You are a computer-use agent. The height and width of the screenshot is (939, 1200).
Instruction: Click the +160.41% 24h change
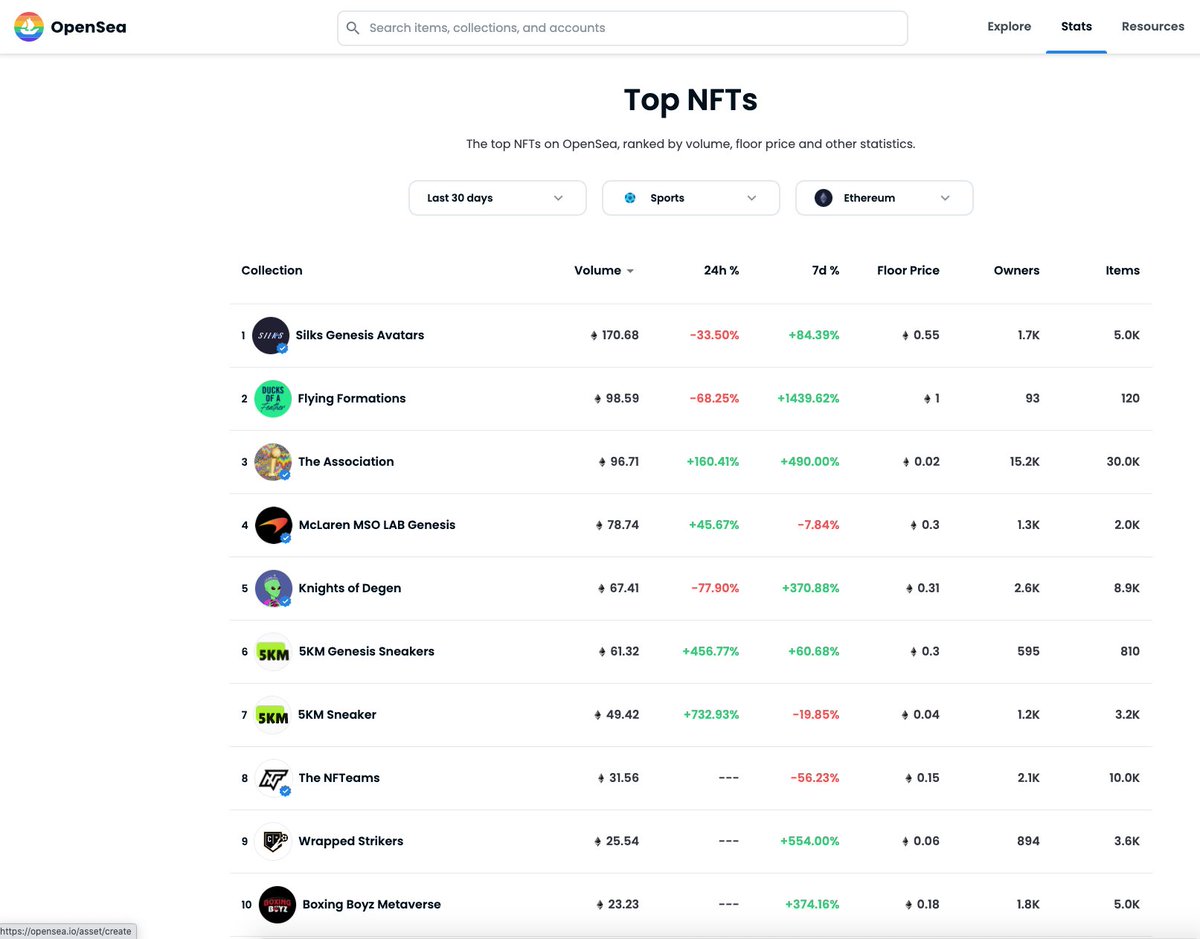click(713, 461)
